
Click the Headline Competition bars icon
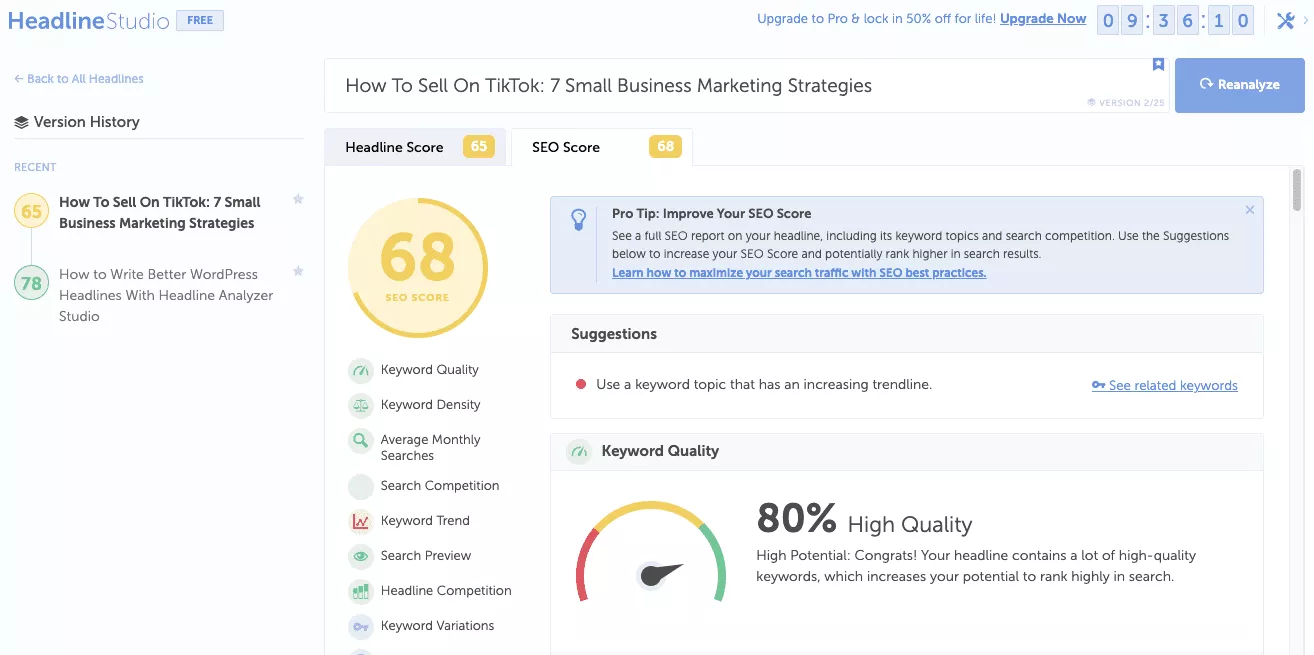[x=360, y=592]
